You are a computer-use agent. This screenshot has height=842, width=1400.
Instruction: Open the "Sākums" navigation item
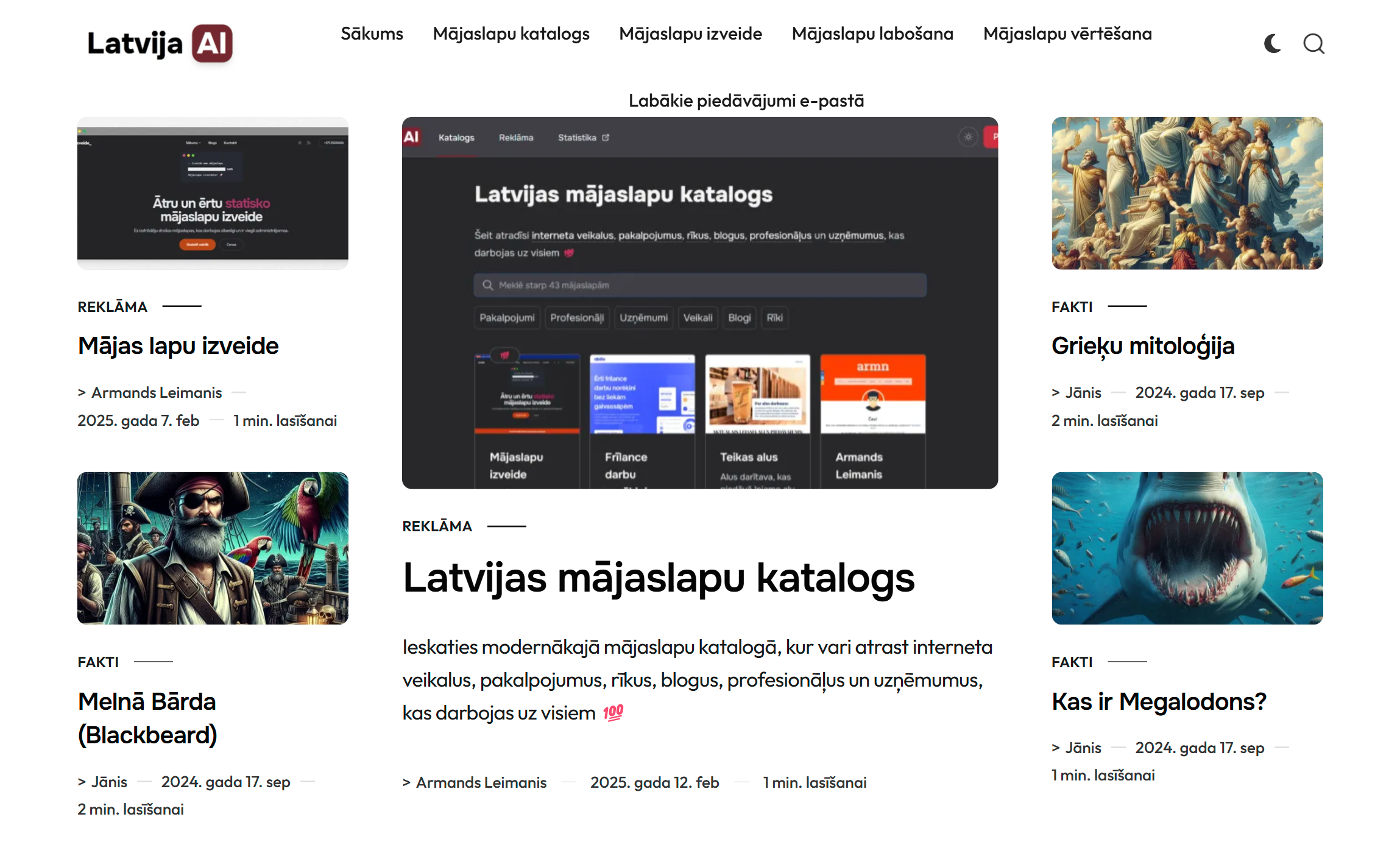[x=372, y=34]
